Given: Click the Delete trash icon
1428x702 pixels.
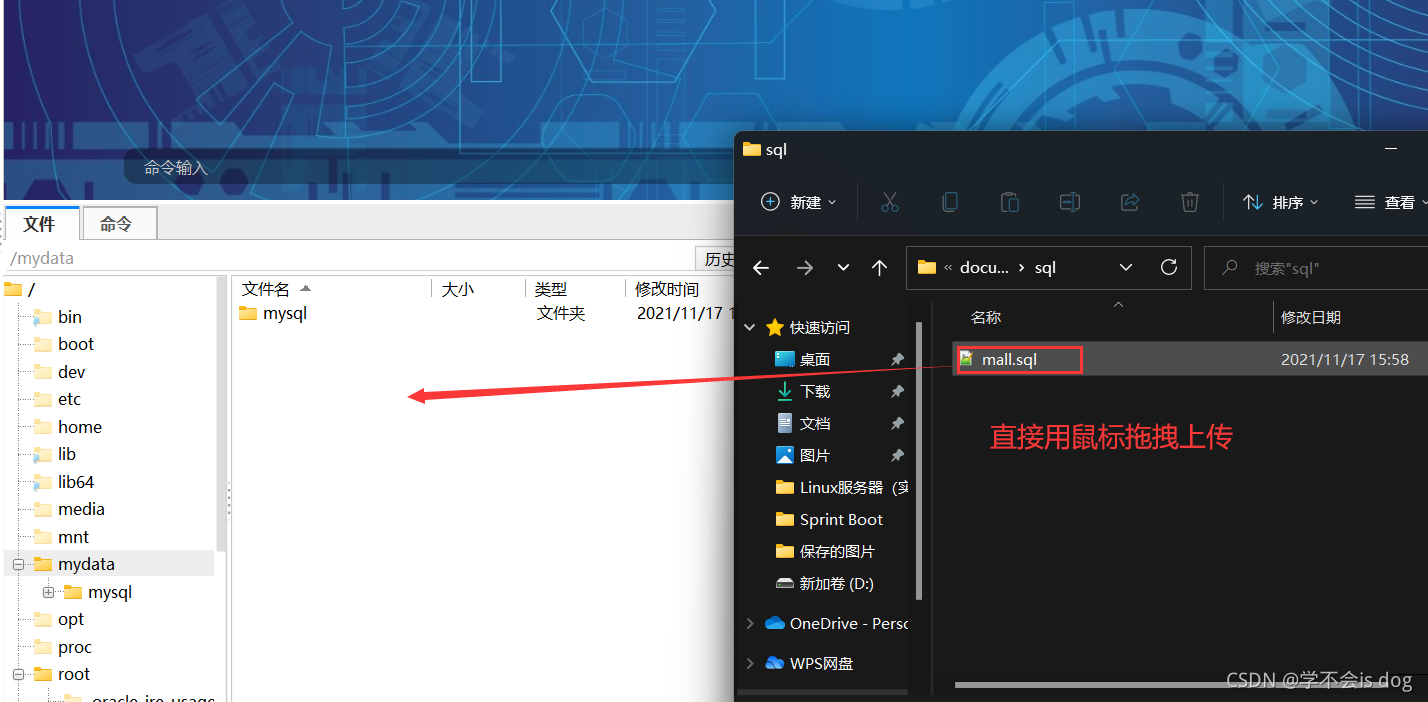Looking at the screenshot, I should tap(1189, 202).
